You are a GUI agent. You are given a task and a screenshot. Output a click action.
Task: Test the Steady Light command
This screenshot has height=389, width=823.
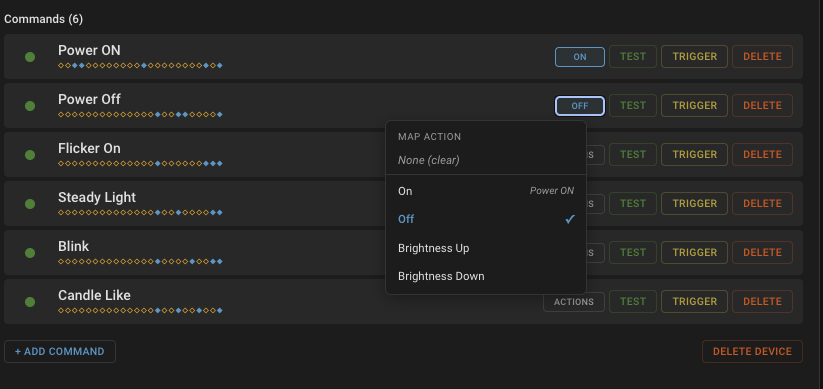pos(633,204)
